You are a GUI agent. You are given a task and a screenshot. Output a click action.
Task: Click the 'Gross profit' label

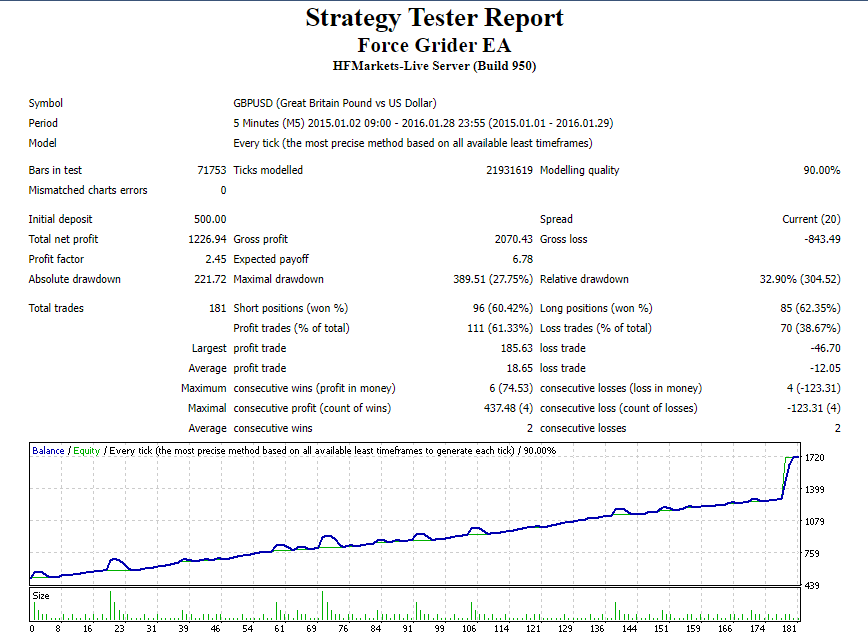[x=261, y=240]
